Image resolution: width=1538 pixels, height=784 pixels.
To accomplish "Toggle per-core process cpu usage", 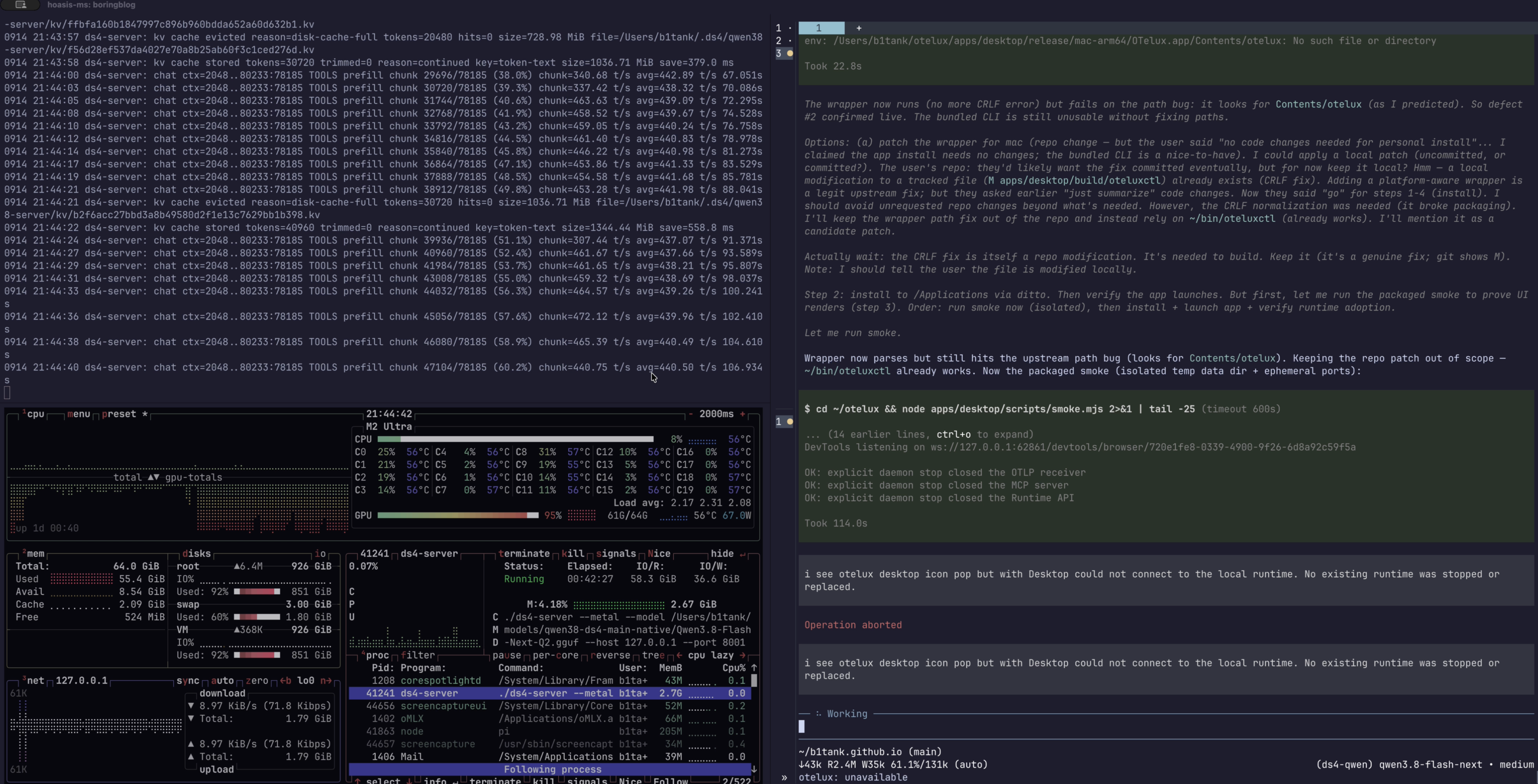I will (x=555, y=655).
